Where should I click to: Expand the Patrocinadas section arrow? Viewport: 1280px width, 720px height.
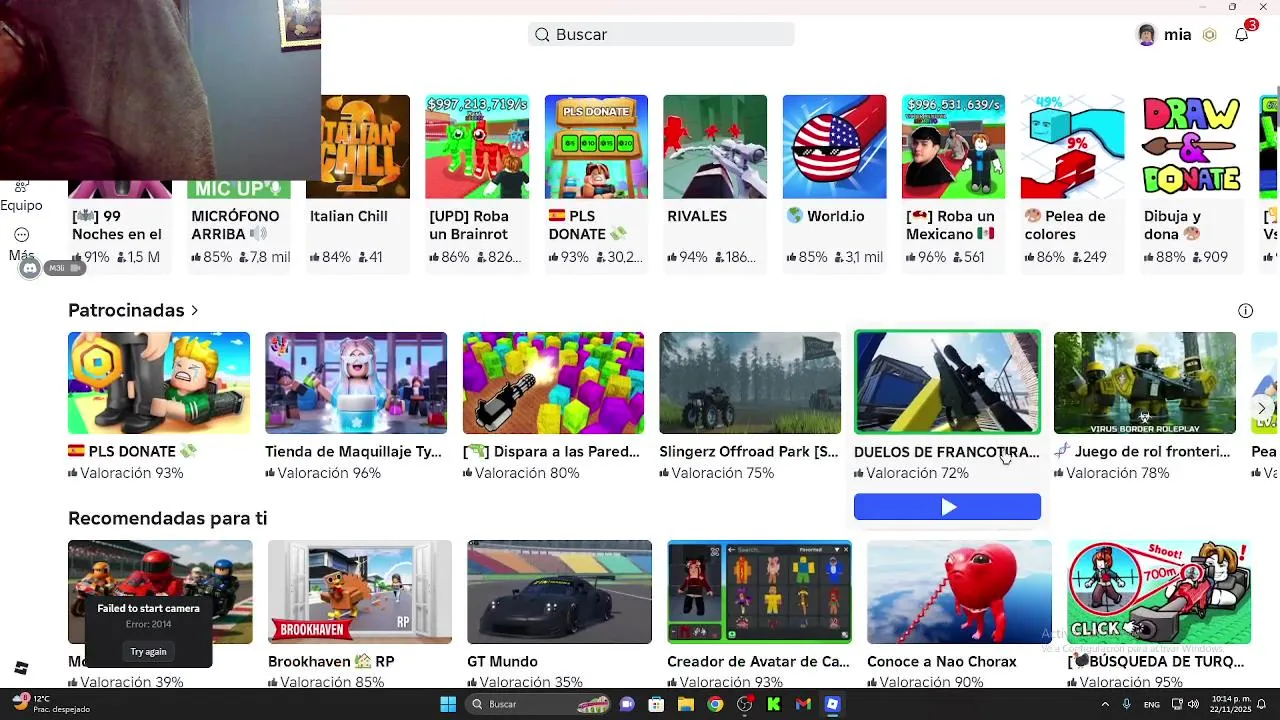(x=194, y=311)
